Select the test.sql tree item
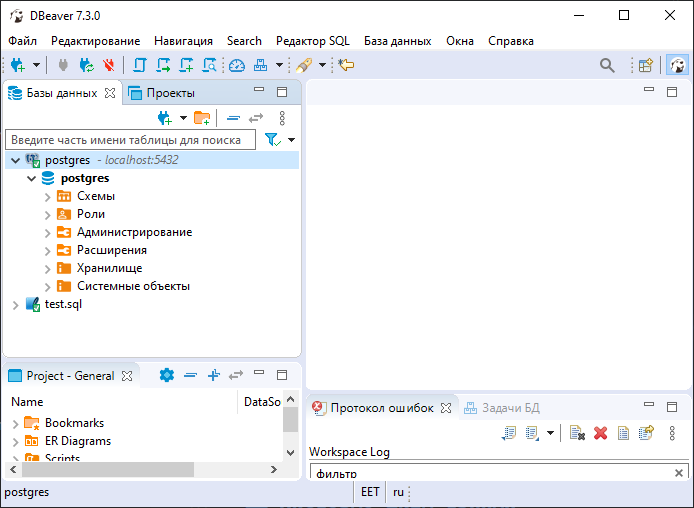 (x=63, y=304)
